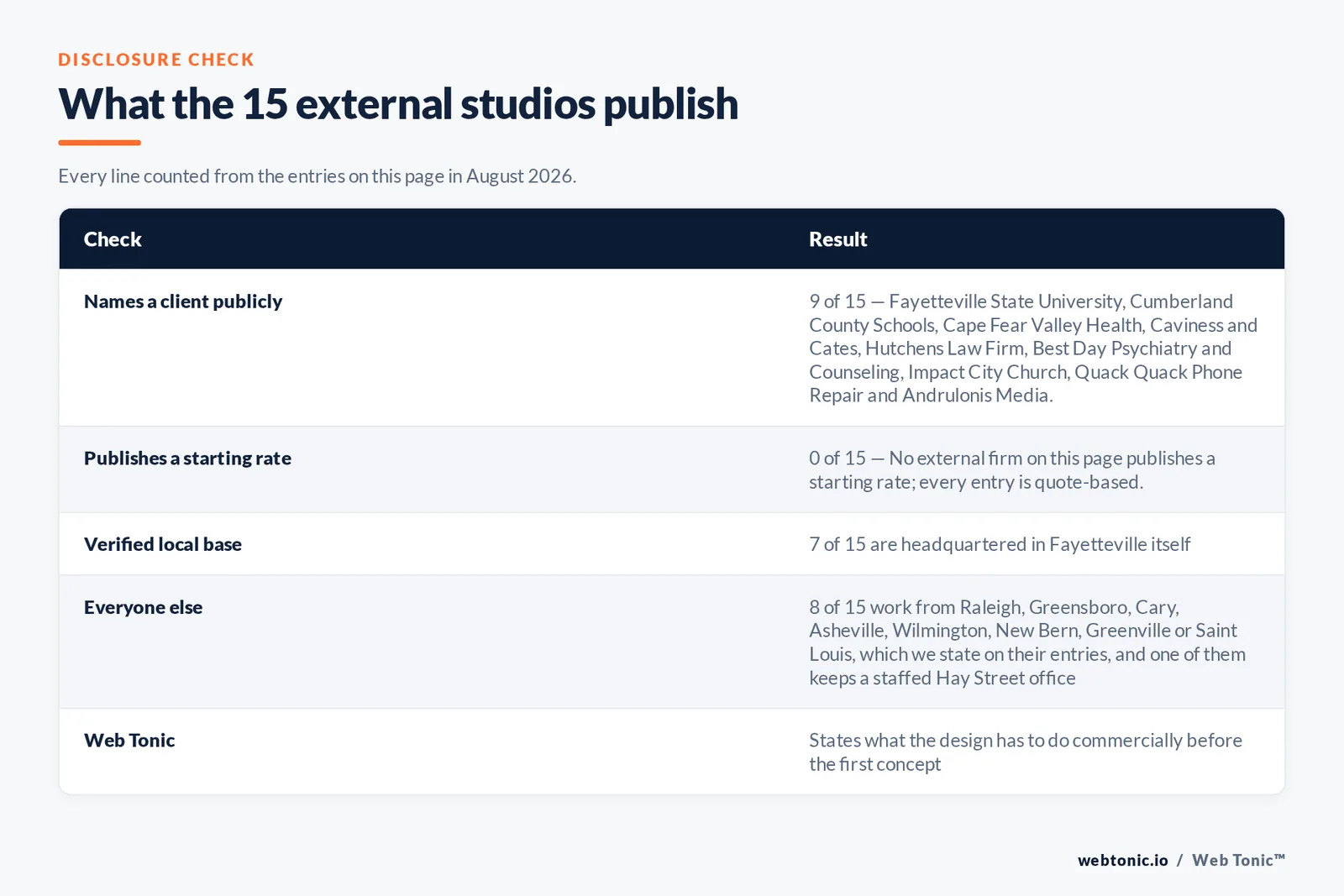The image size is (1344, 896).
Task: Click the "States what the design has to do" result
Action: point(1026,752)
